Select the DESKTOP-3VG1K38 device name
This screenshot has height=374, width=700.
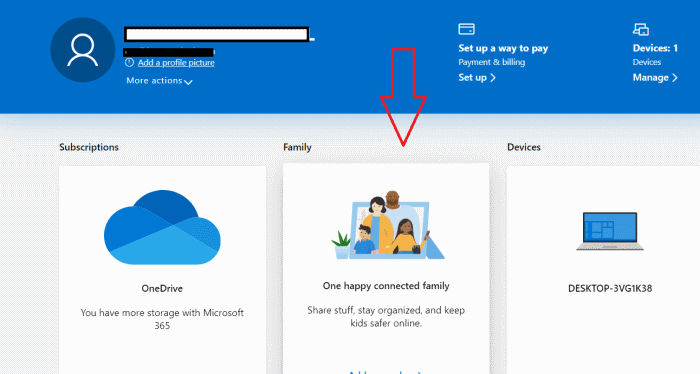tap(610, 289)
